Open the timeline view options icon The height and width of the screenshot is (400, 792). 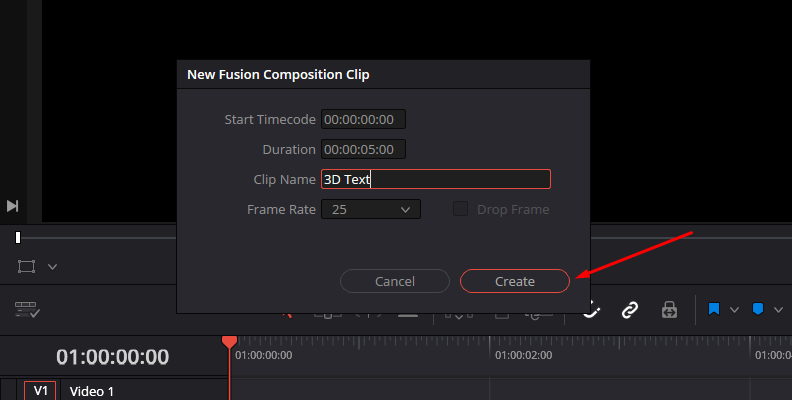[x=27, y=310]
